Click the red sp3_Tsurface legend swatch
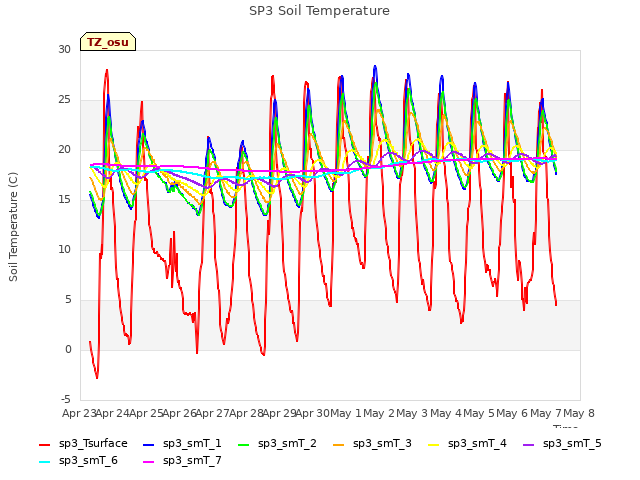The image size is (640, 480). click(44, 444)
